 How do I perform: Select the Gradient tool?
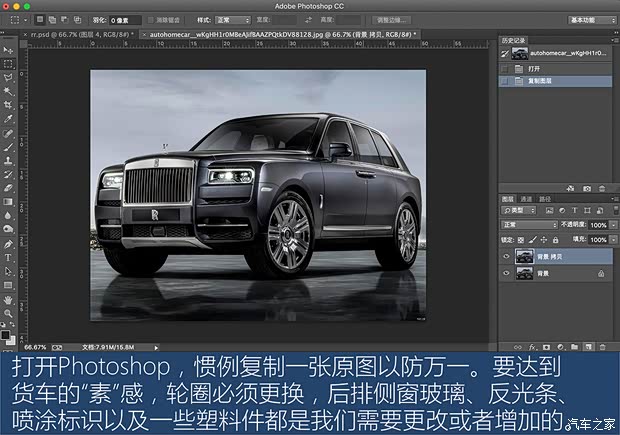tap(8, 202)
